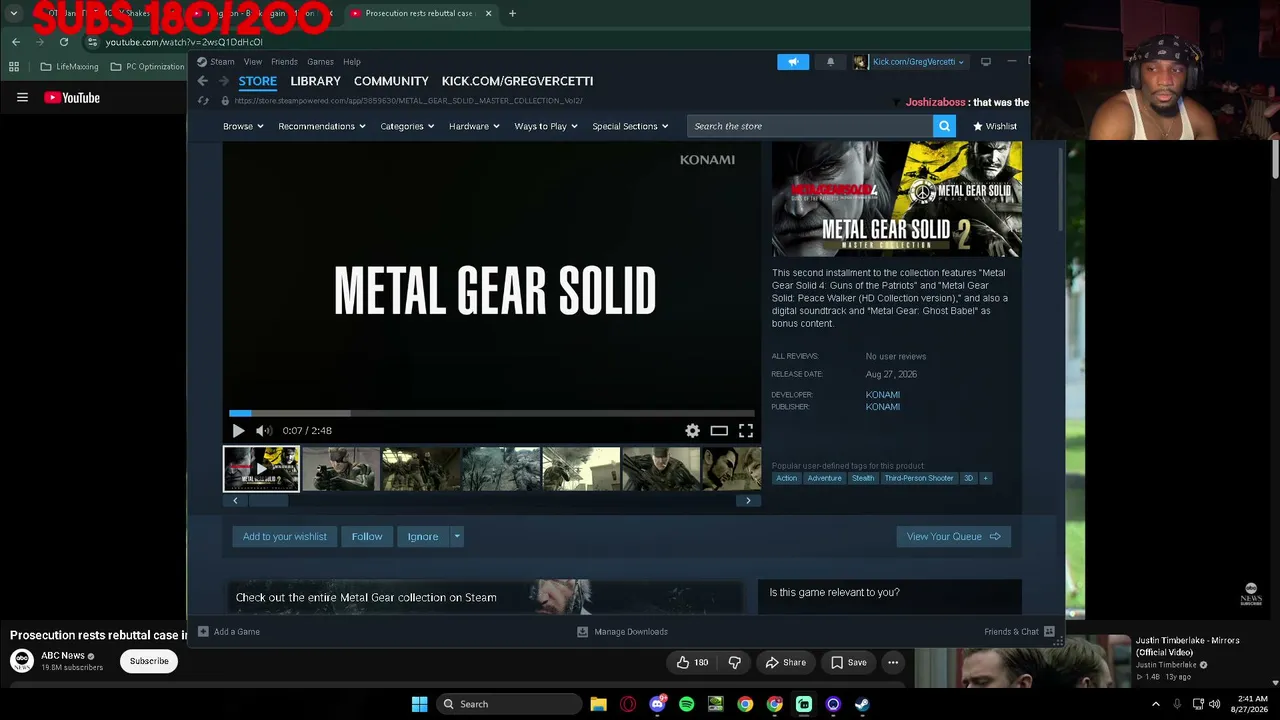Open the View menu in Steam

[253, 62]
